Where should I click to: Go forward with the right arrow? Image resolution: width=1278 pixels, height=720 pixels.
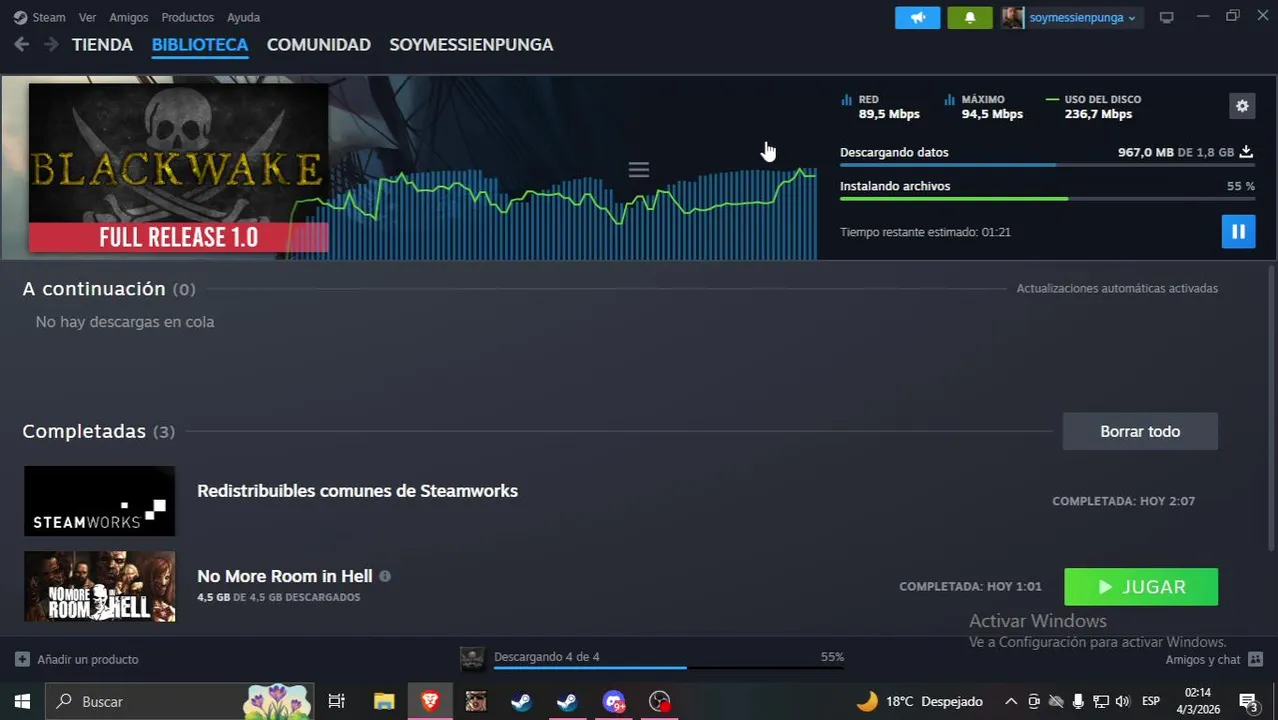coord(51,44)
